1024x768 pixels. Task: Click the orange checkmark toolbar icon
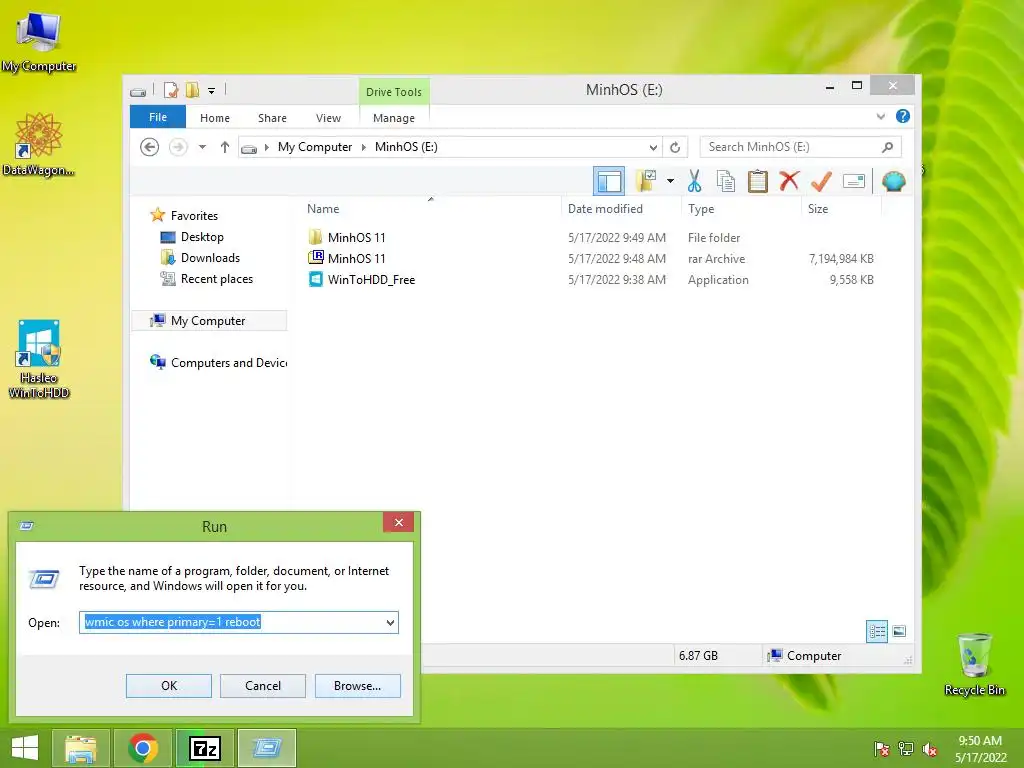tap(821, 181)
